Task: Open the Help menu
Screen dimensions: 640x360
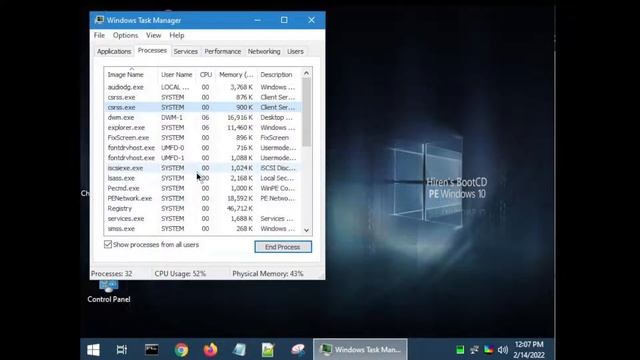Action: tap(177, 36)
